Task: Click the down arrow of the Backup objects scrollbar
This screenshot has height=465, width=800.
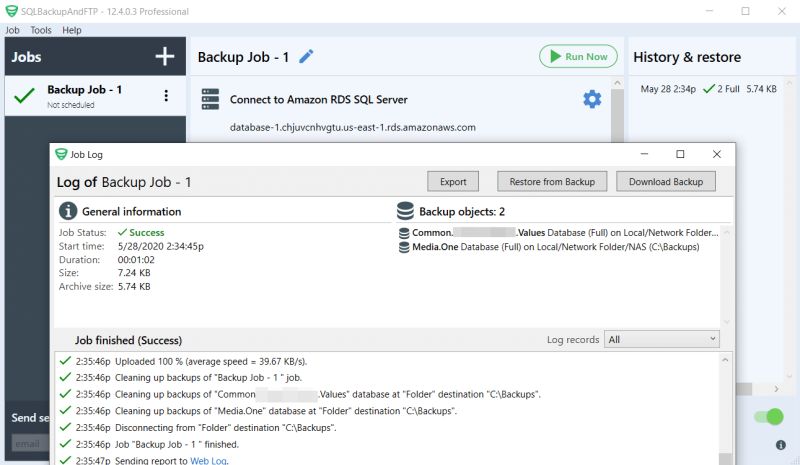Action: 727,322
